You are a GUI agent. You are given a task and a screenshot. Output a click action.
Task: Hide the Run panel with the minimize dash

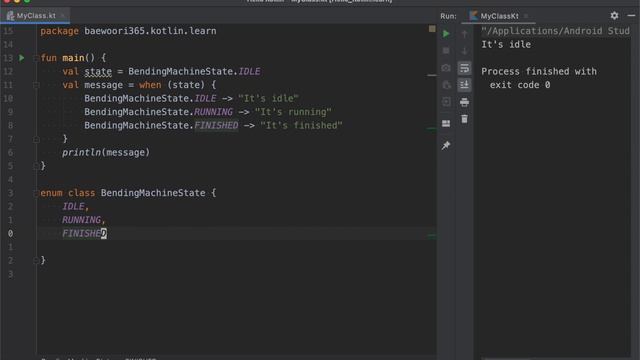631,16
